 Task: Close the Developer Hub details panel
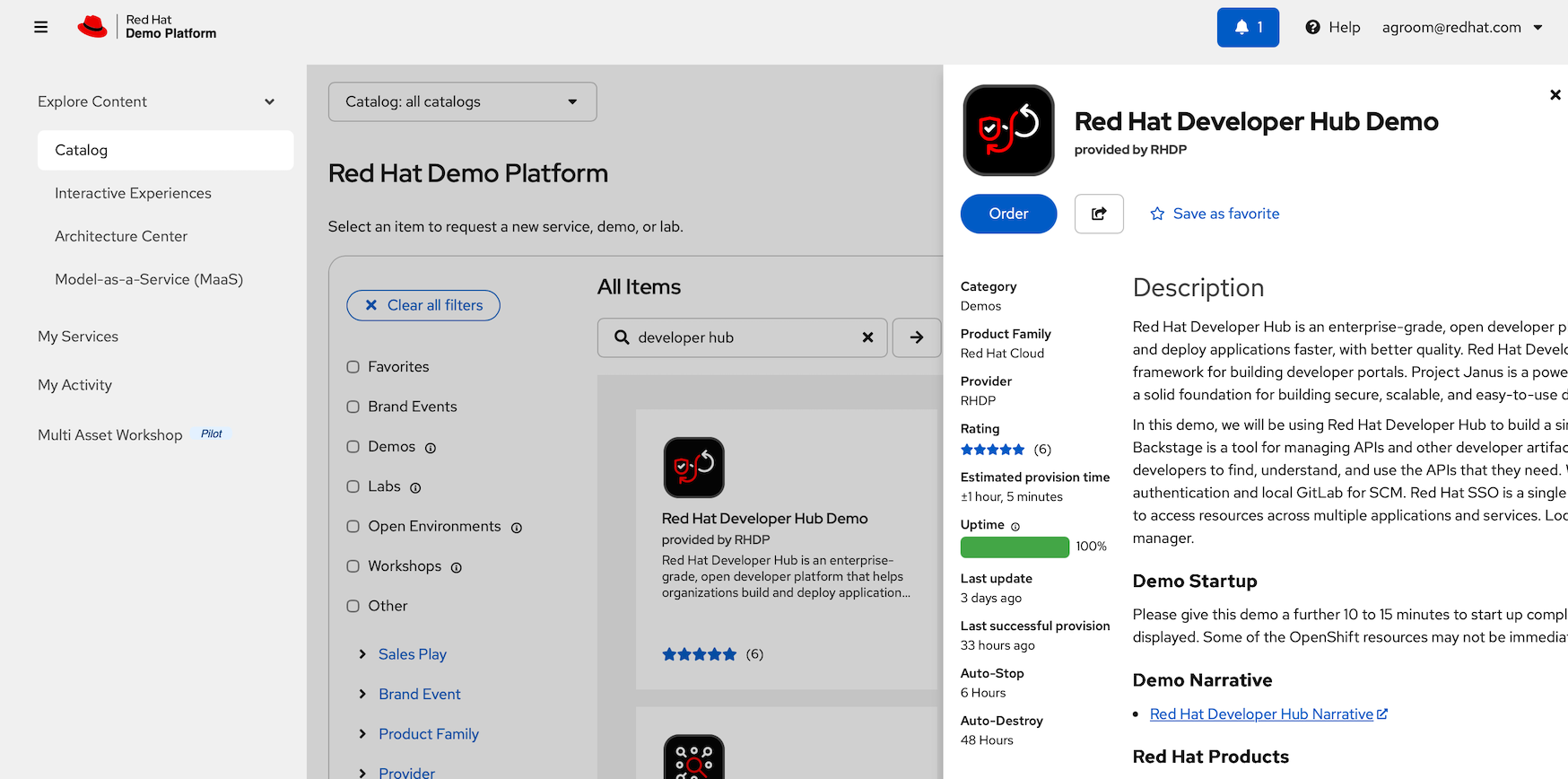tap(1555, 94)
